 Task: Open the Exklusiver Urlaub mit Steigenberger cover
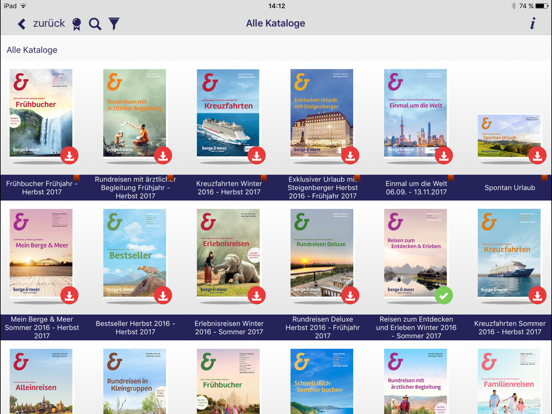322,113
